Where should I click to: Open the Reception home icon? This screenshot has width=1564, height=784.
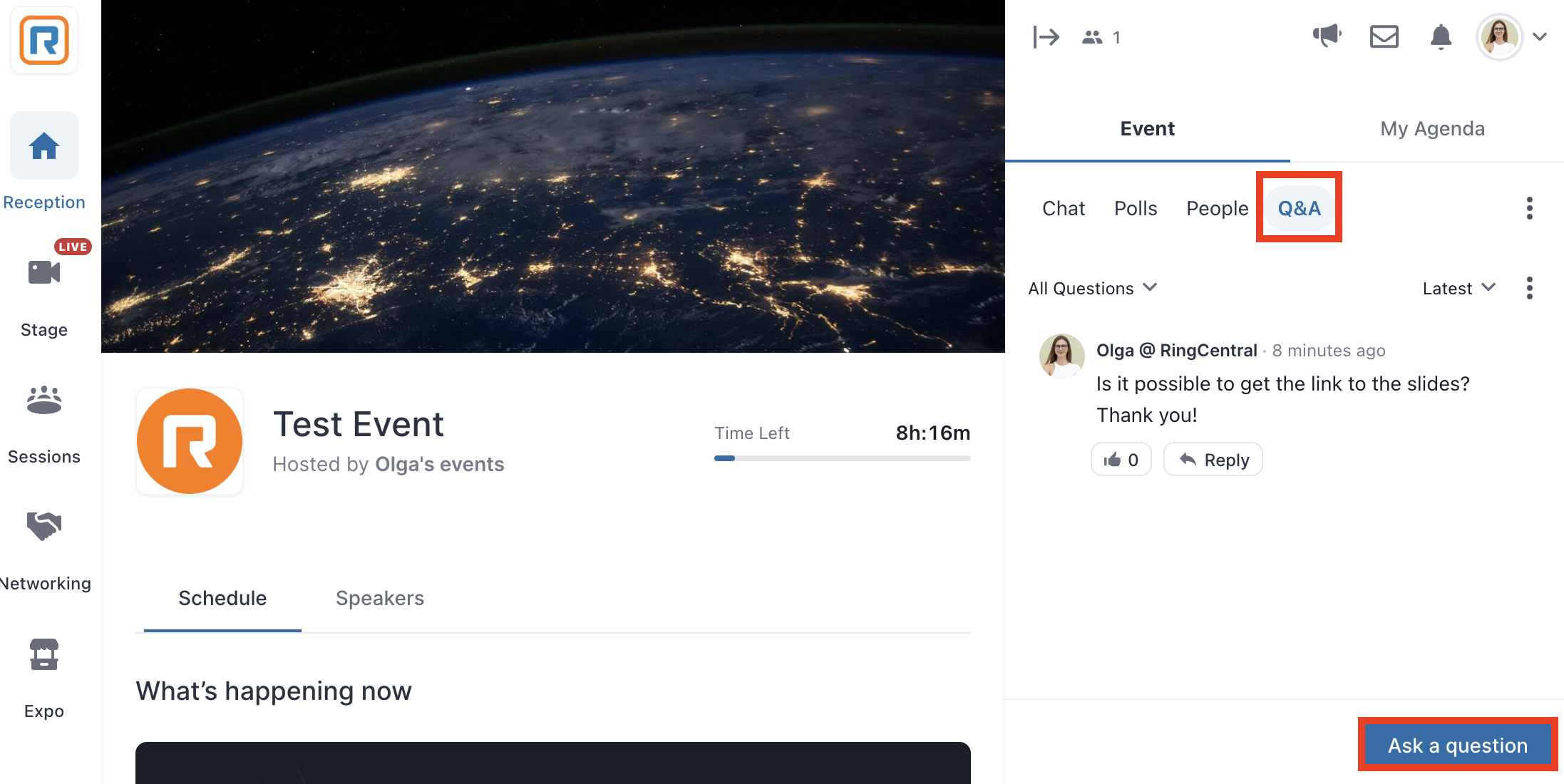click(44, 146)
